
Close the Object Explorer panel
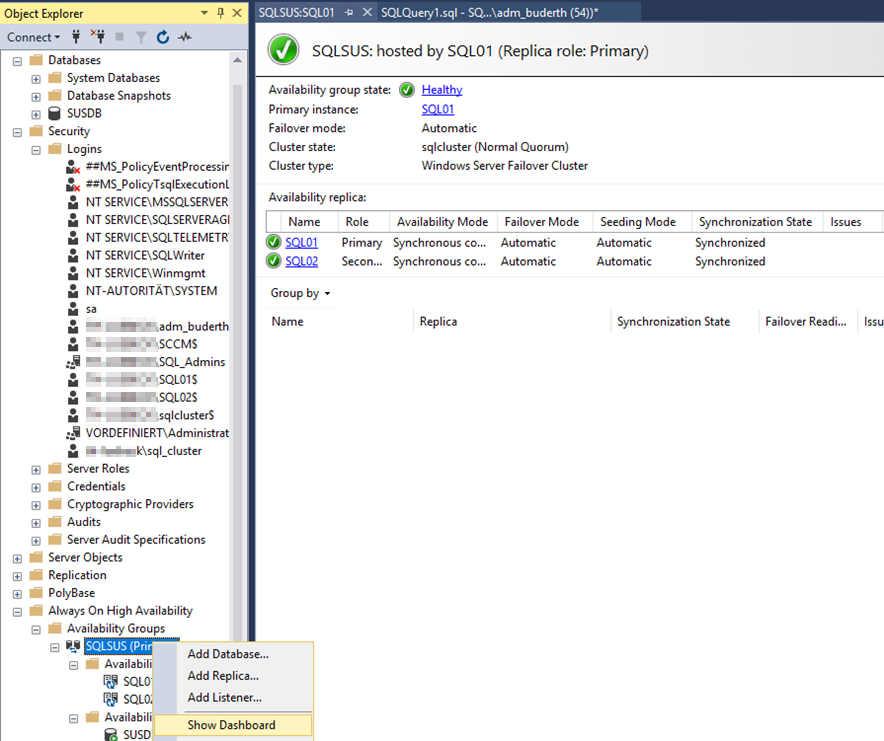pos(237,13)
